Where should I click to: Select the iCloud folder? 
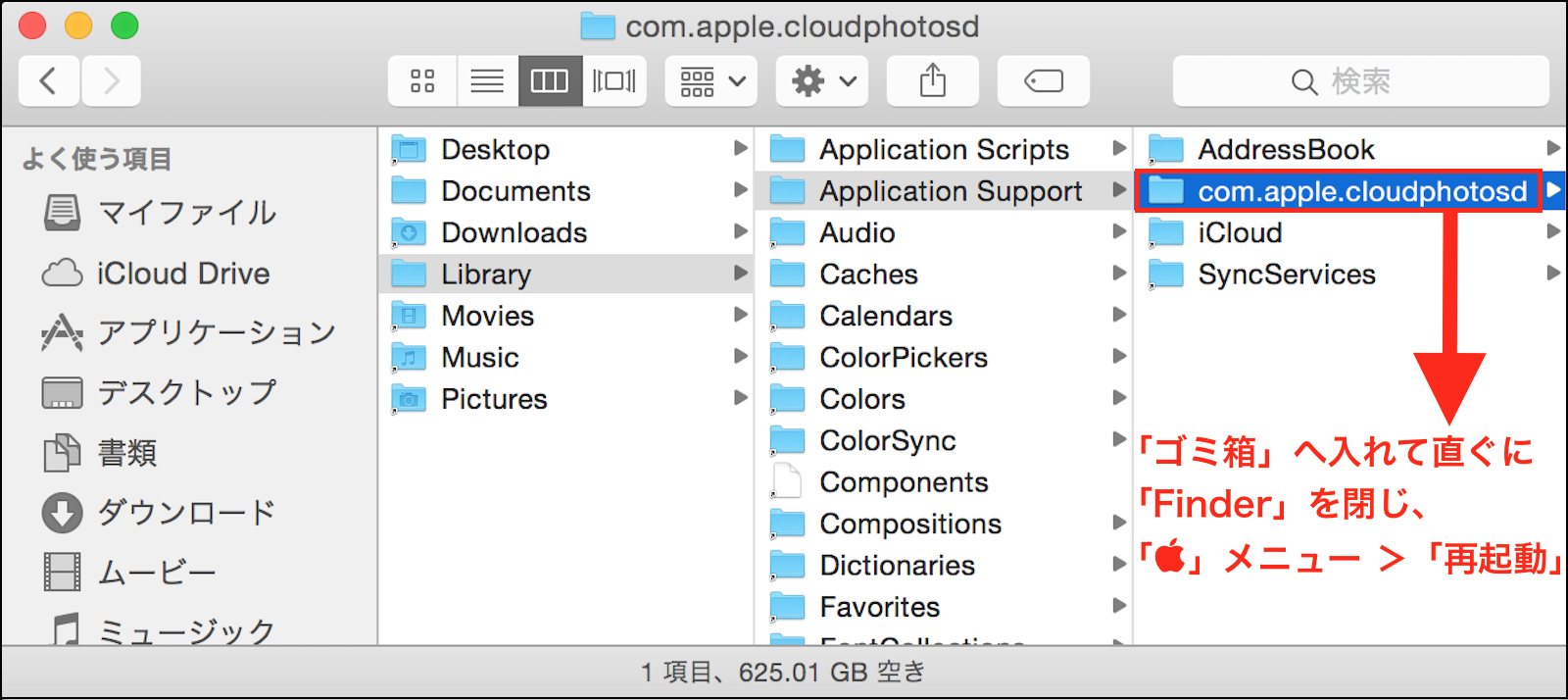coord(1350,232)
